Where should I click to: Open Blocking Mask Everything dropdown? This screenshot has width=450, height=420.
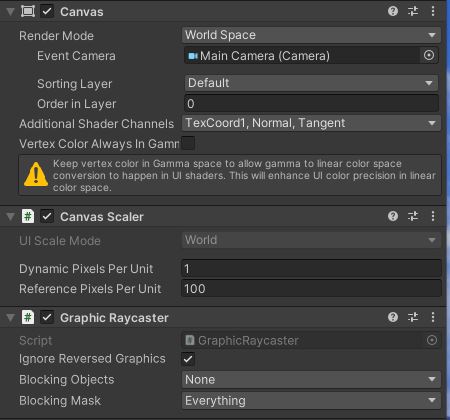point(311,400)
